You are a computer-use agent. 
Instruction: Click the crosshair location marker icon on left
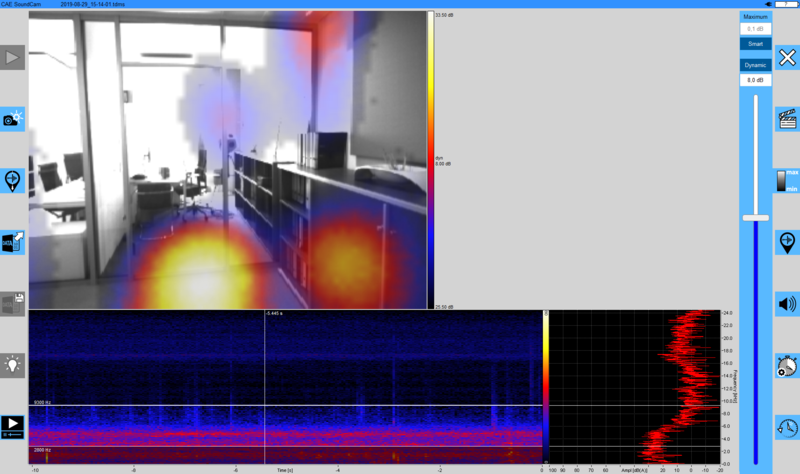click(12, 180)
